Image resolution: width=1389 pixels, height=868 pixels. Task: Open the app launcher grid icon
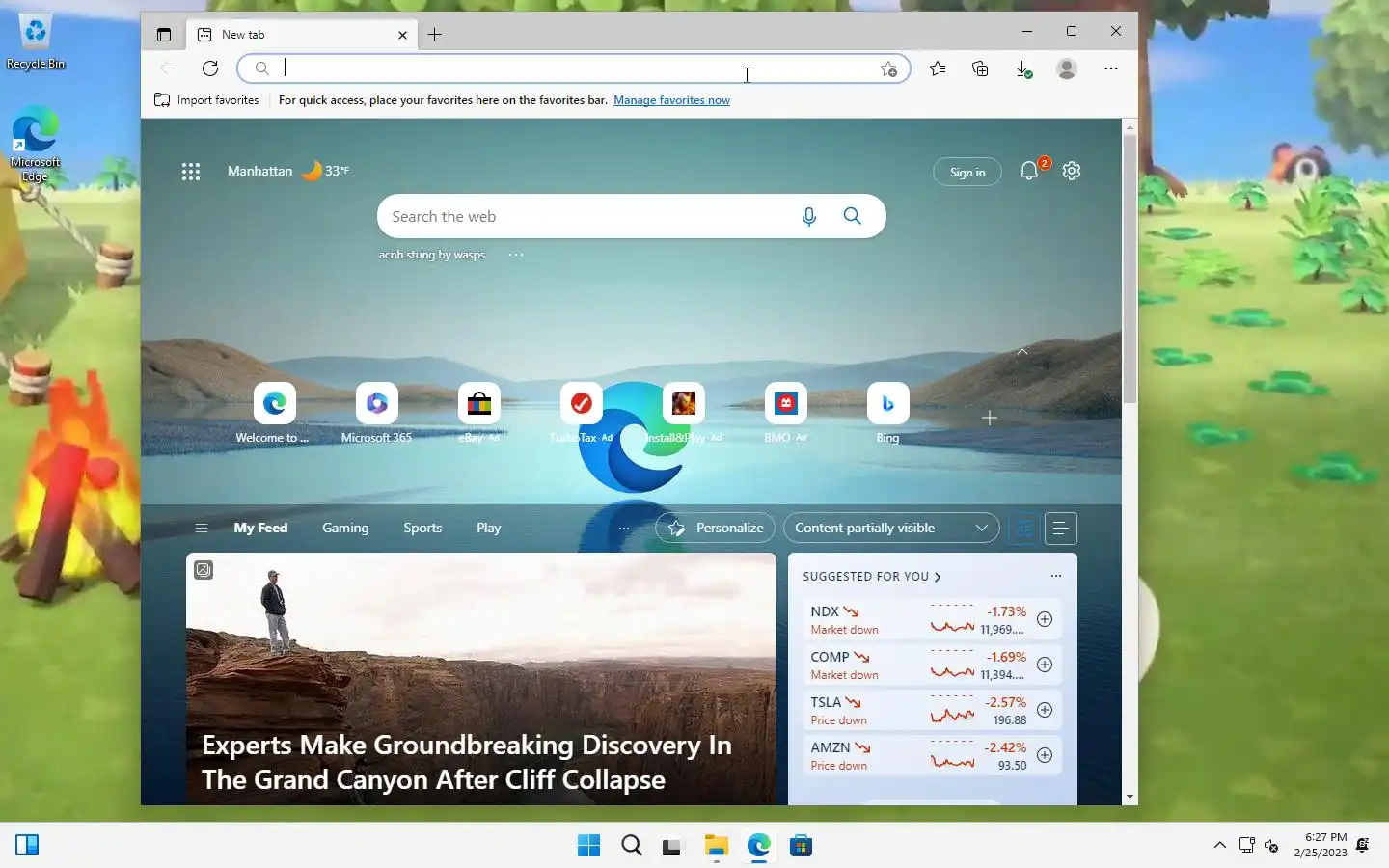[x=191, y=172]
